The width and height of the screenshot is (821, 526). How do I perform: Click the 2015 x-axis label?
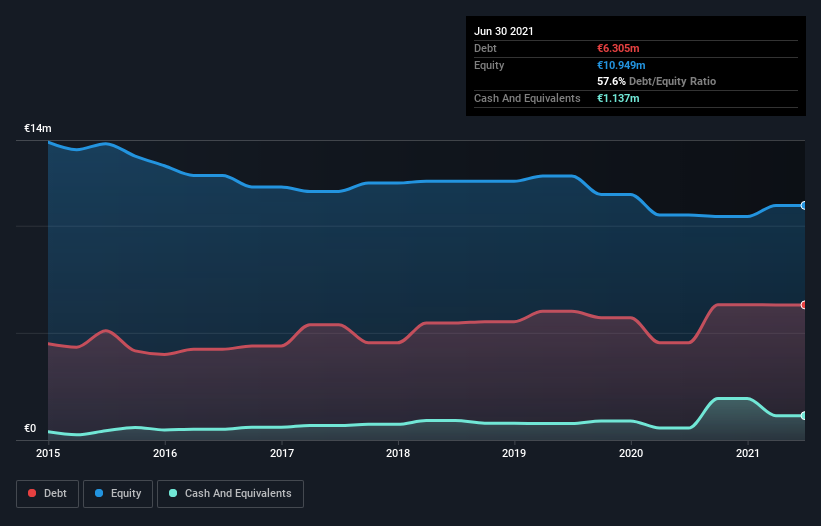click(x=48, y=453)
